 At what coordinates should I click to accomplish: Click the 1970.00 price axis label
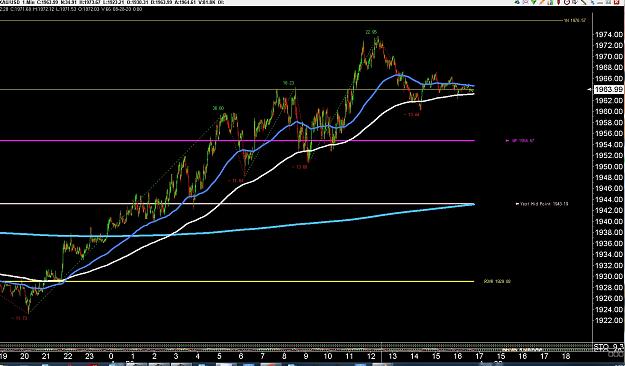pyautogui.click(x=609, y=57)
